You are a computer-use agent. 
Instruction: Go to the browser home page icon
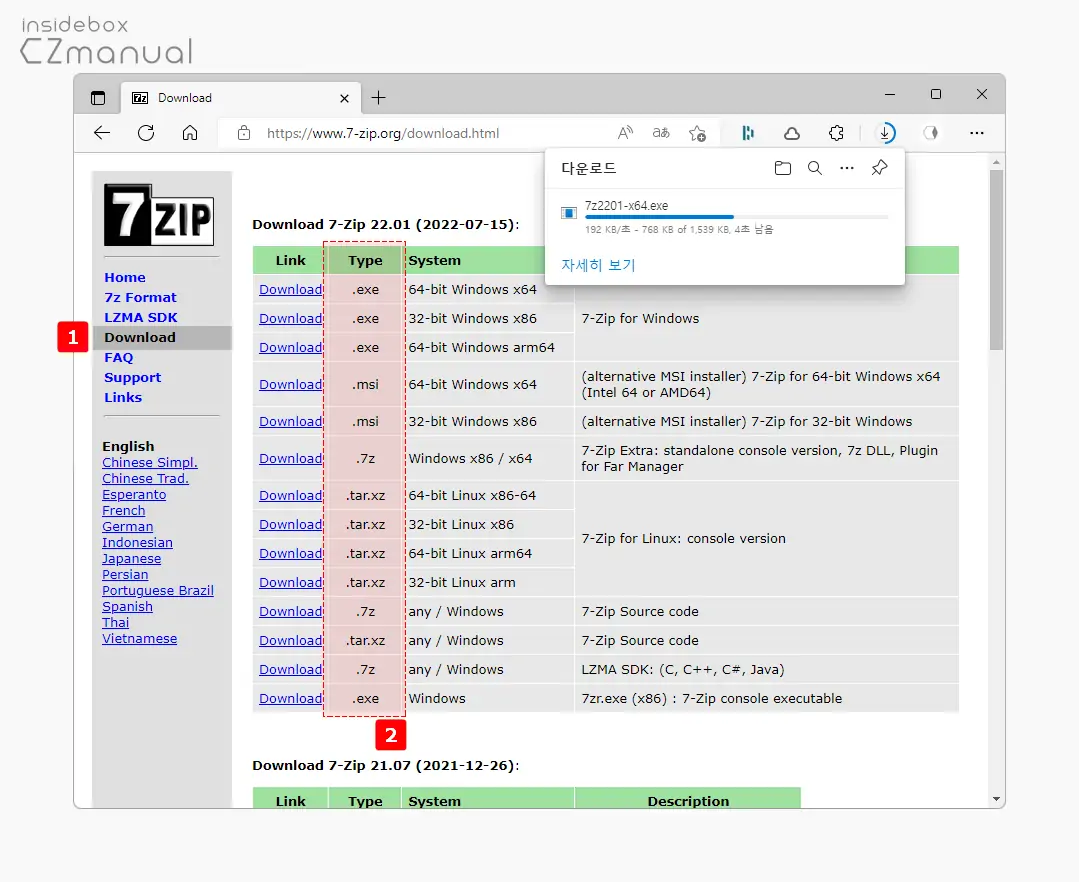coord(190,133)
